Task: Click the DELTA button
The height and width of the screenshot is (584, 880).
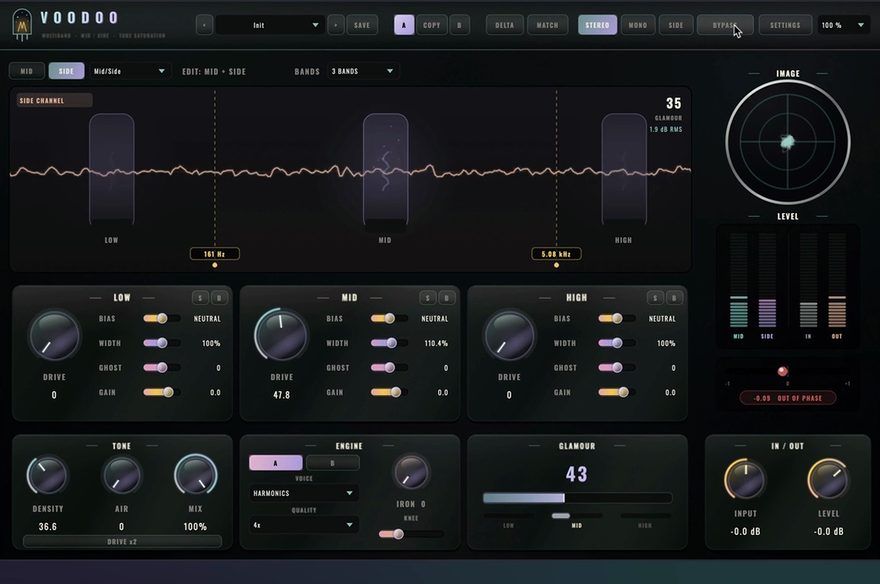Action: pos(505,25)
